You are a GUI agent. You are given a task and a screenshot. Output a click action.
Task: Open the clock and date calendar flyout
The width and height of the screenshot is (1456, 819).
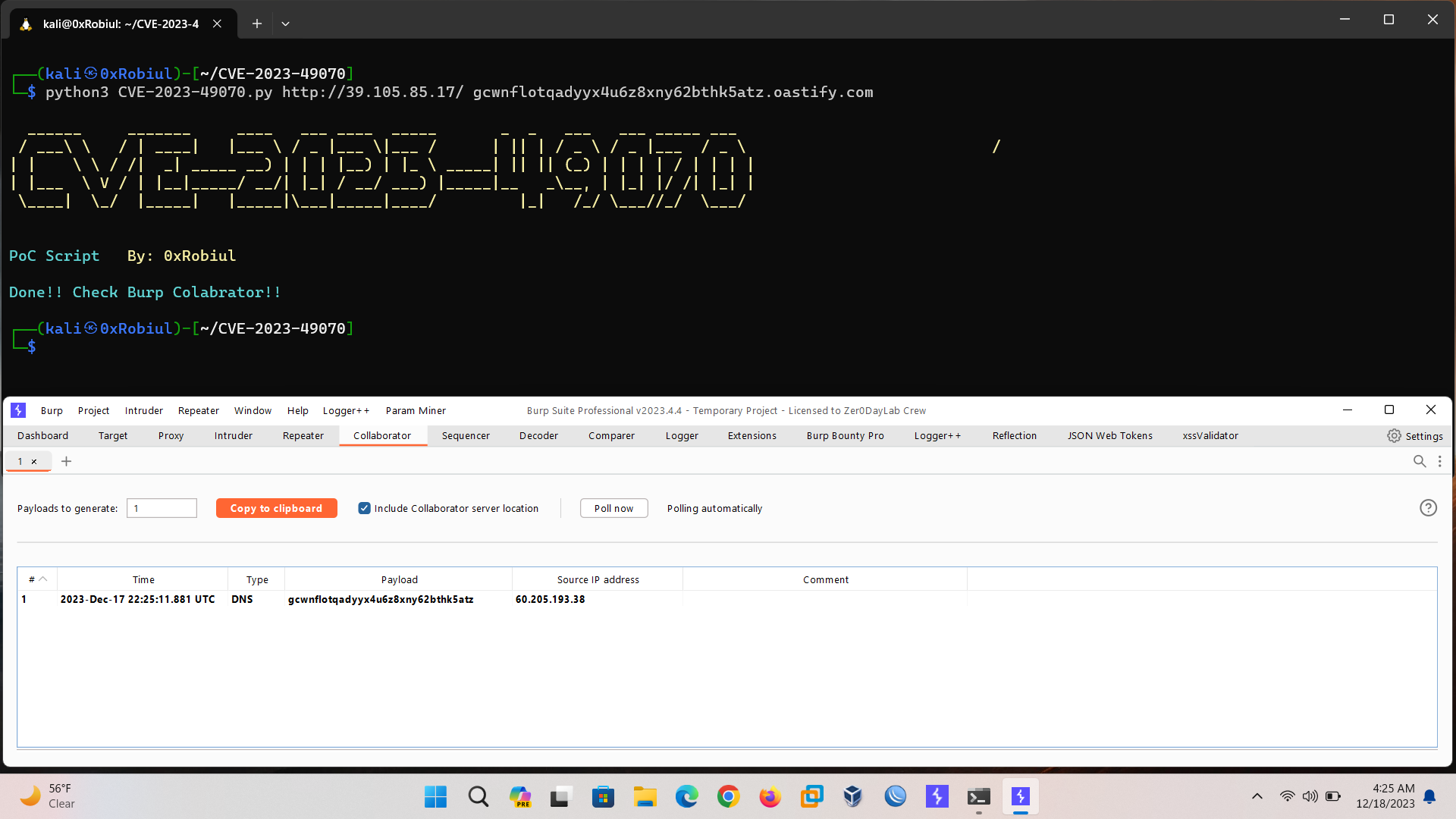[x=1385, y=796]
